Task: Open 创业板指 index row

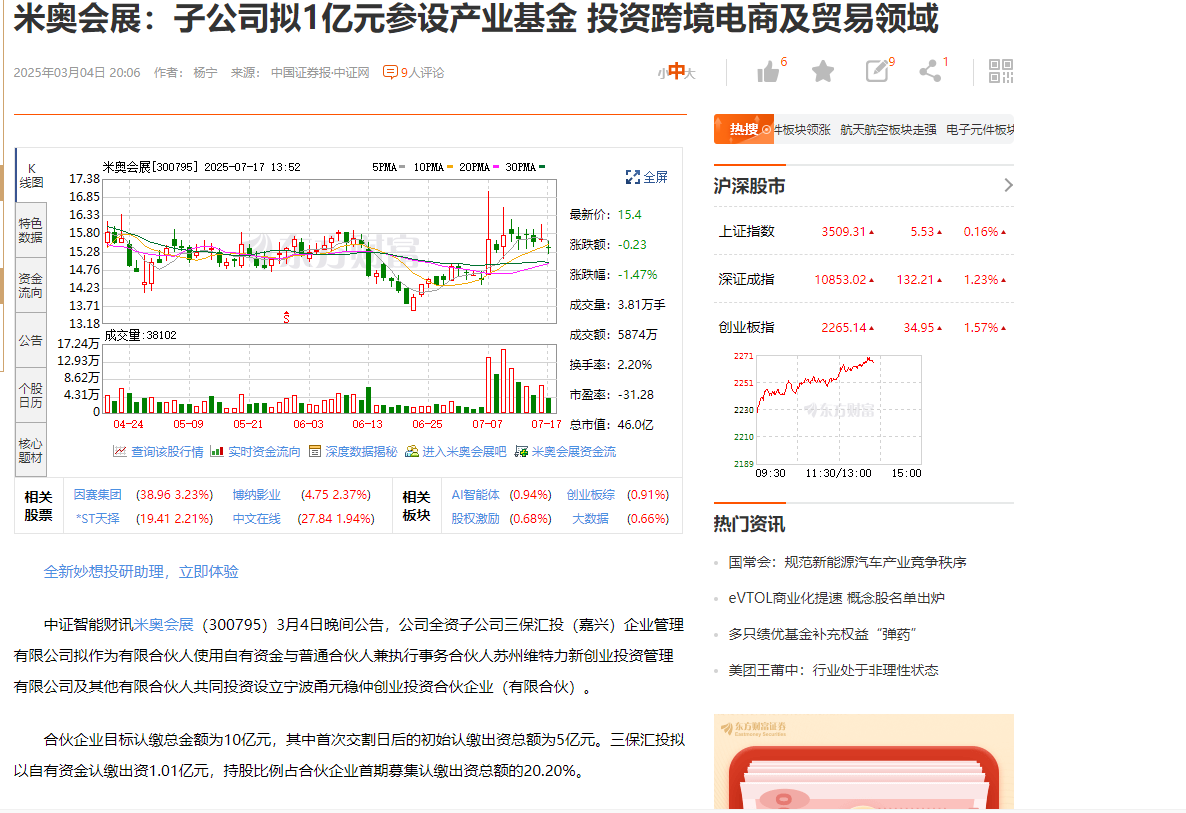Action: coord(863,327)
